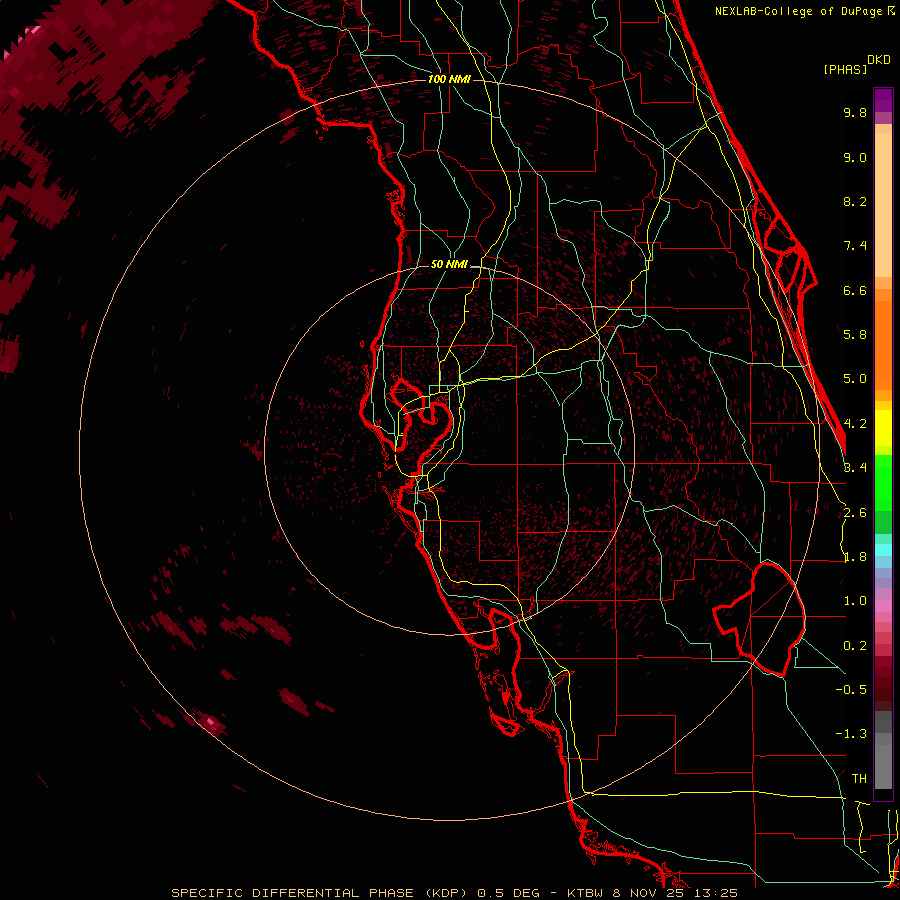The height and width of the screenshot is (900, 900).
Task: Click the 0.2 value on the color scale
Action: [x=855, y=646]
